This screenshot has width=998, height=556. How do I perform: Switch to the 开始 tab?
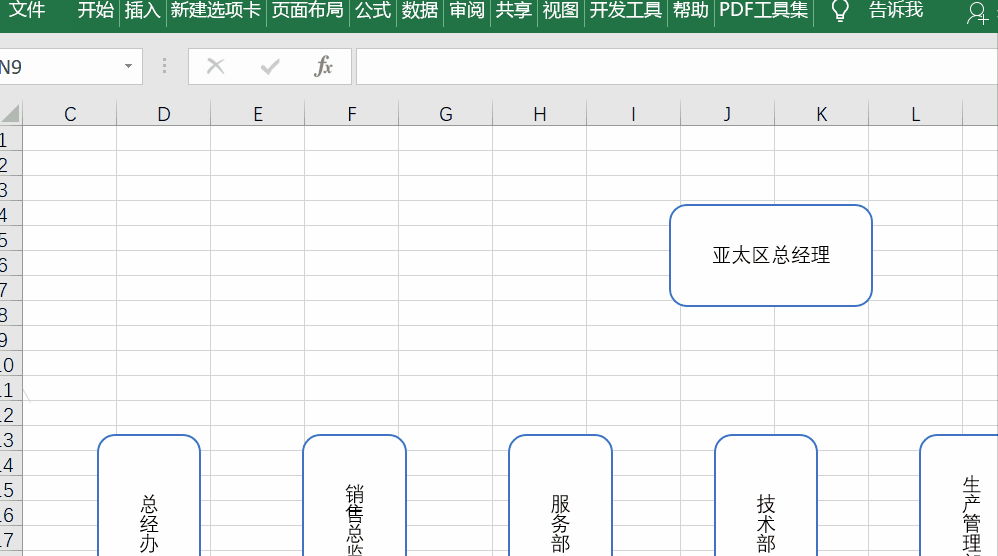95,10
